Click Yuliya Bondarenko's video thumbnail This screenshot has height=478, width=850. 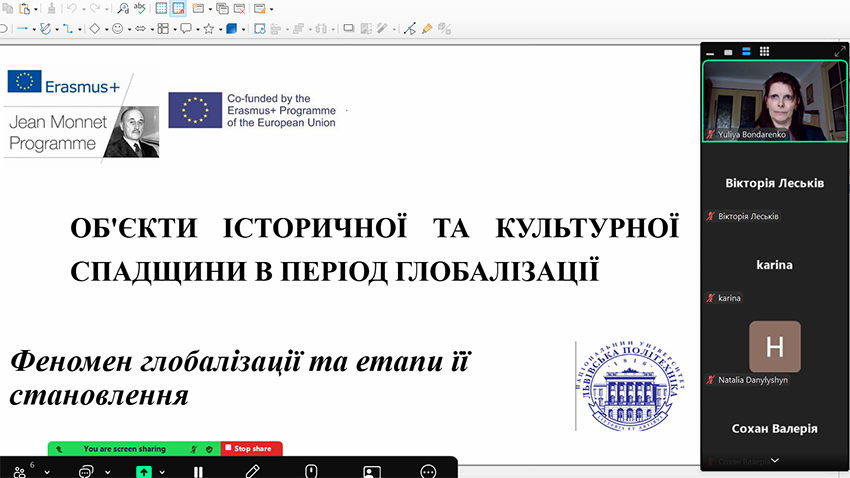click(775, 100)
